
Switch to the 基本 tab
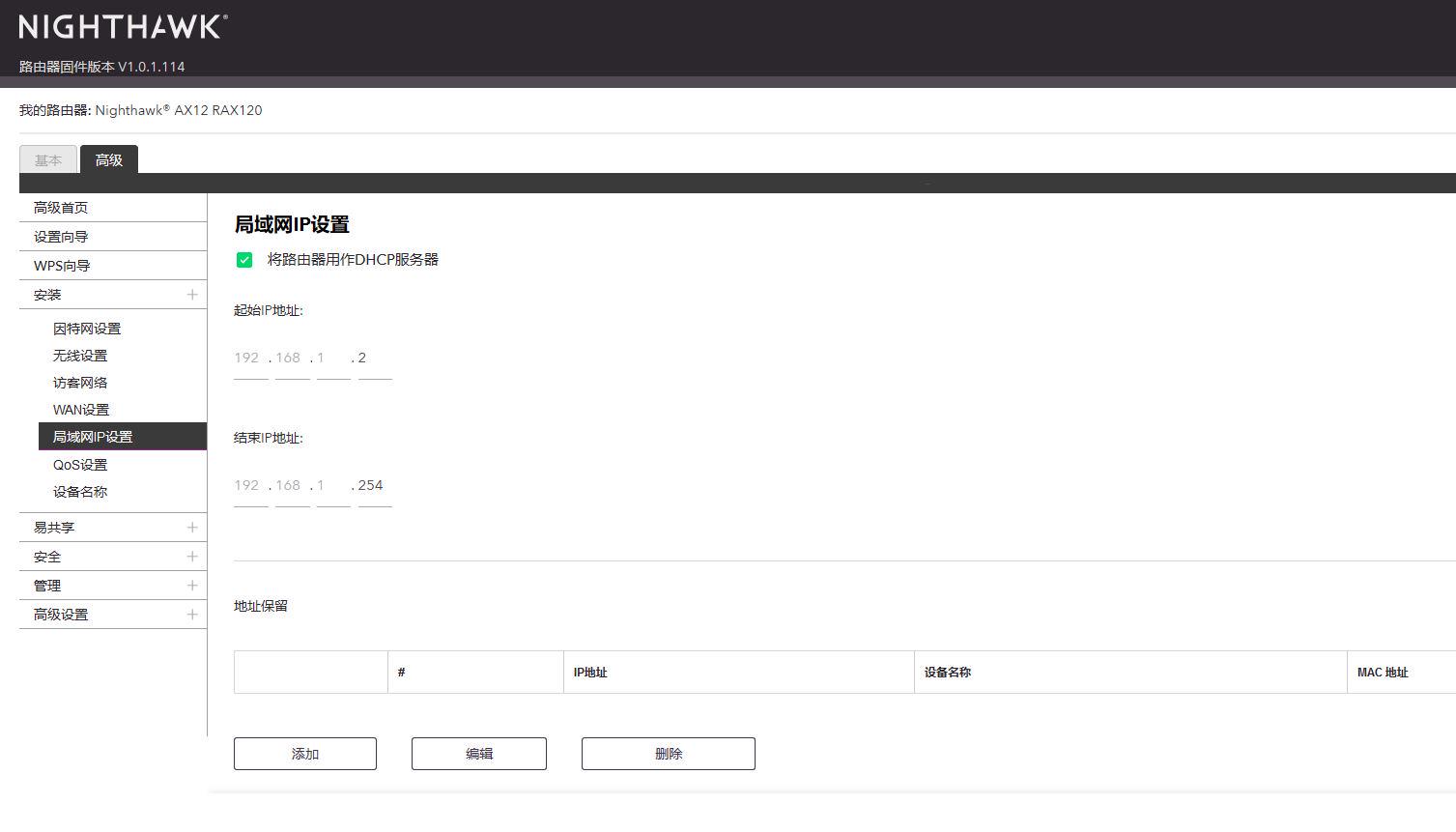click(x=47, y=159)
